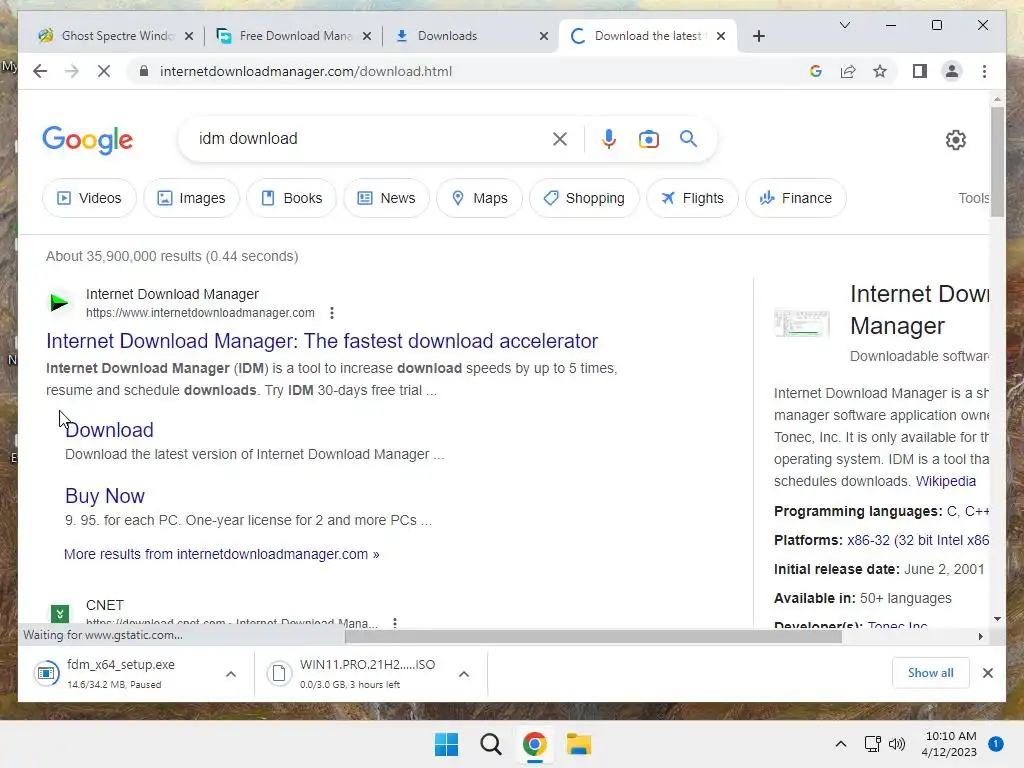
Task: Click the vertical page scrollbar
Action: [x=997, y=161]
